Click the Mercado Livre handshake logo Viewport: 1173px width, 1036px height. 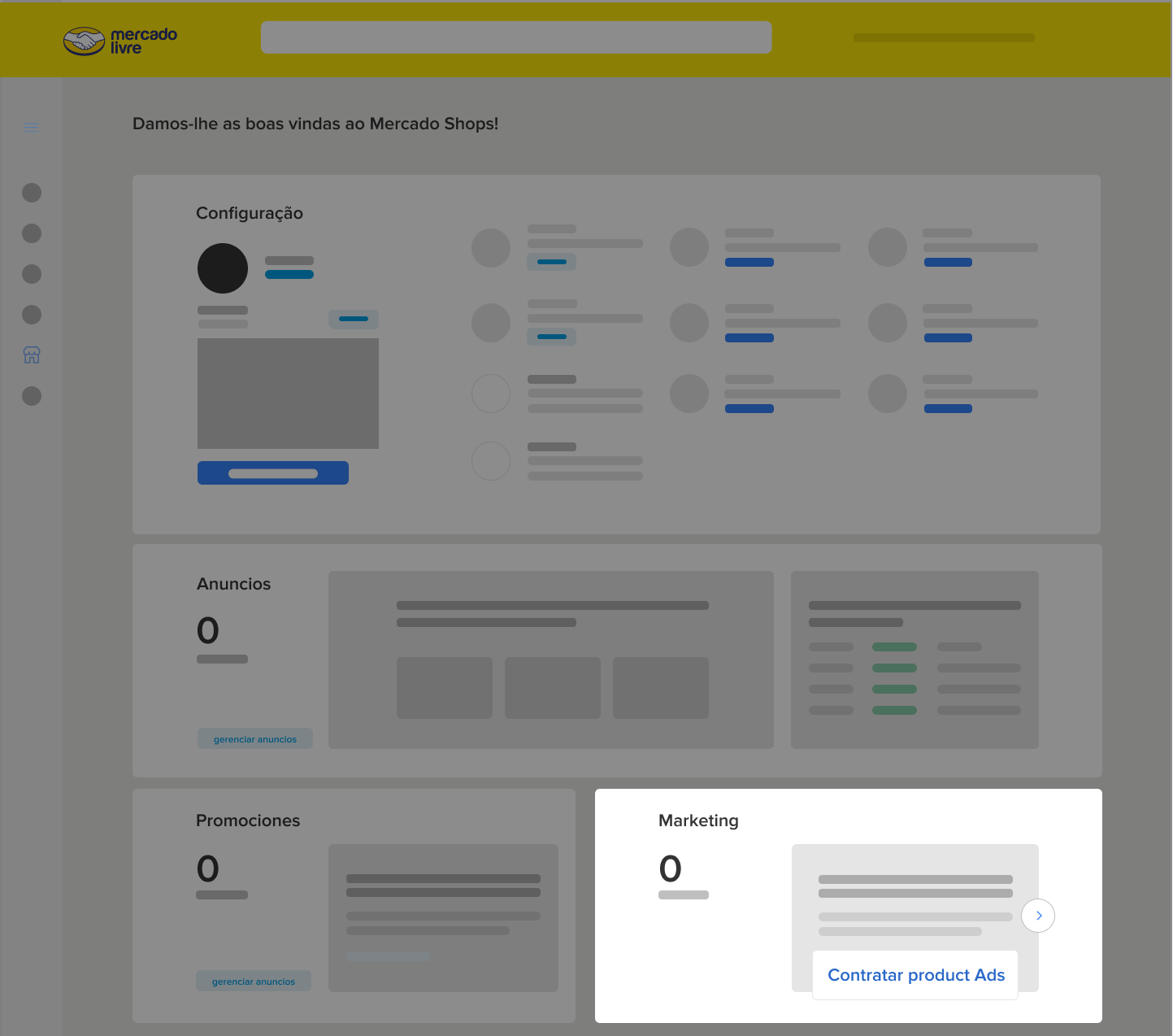(x=120, y=41)
